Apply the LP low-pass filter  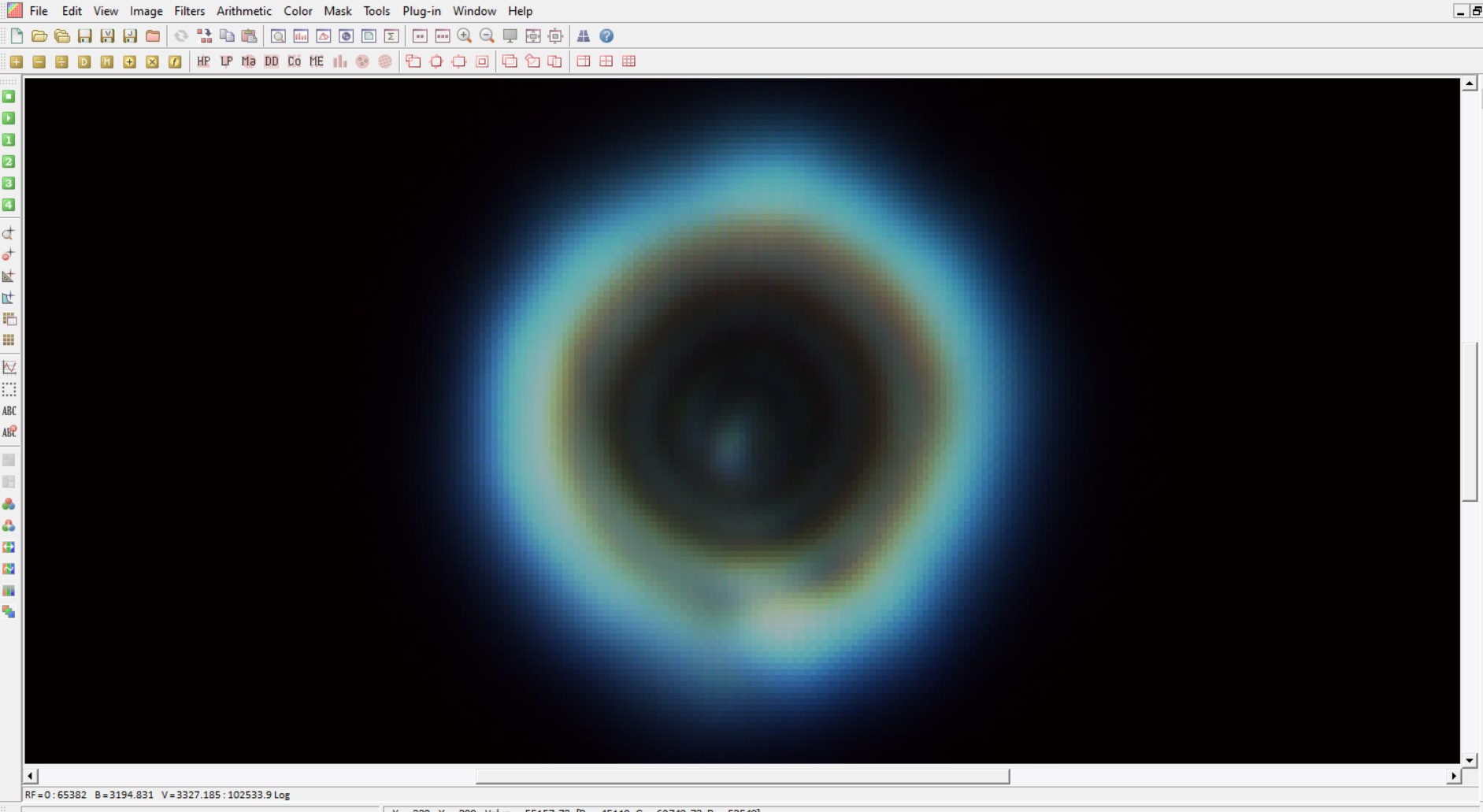point(226,61)
